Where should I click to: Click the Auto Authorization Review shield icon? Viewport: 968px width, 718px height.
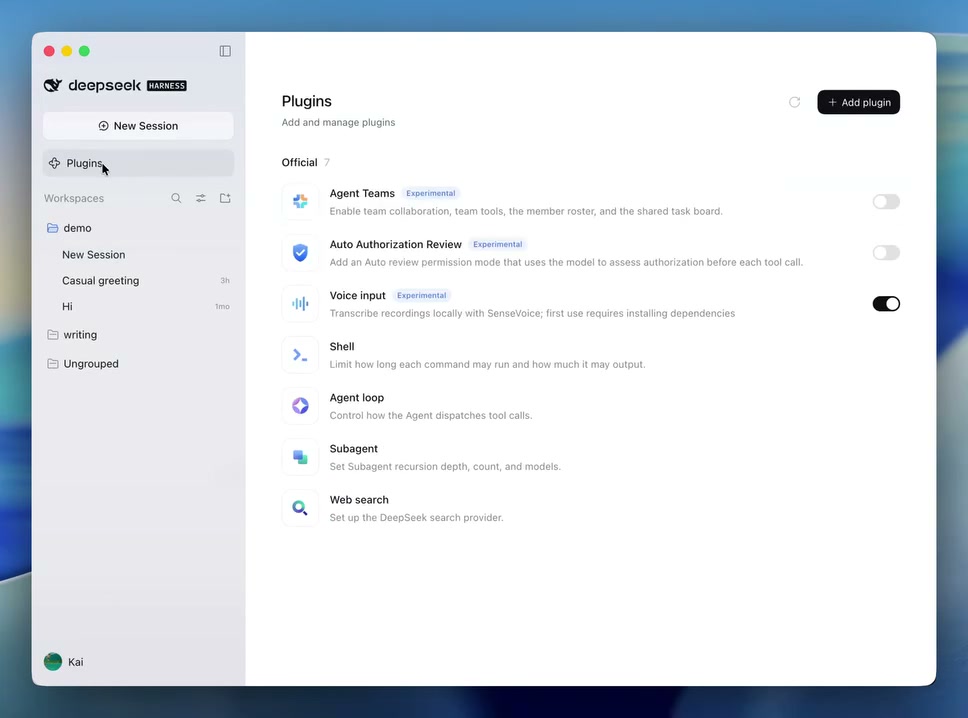pyautogui.click(x=301, y=253)
